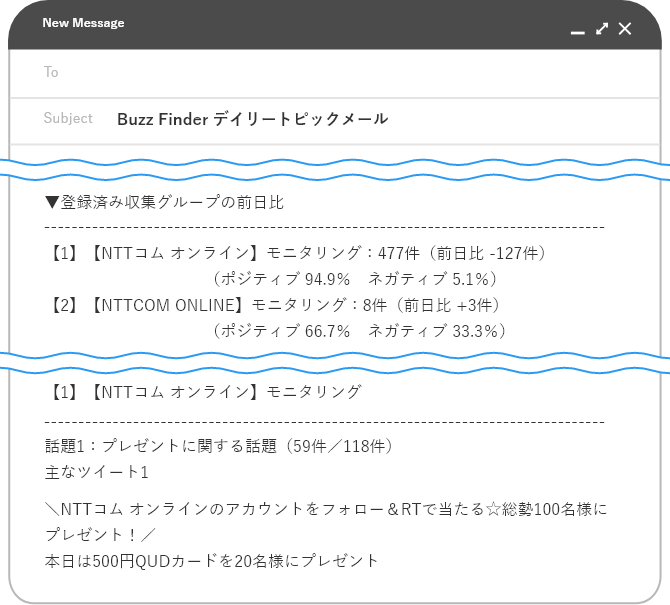670x605 pixels.
Task: Click the 【1】NTTコム オンライン モニタリング section header
Action: click(x=205, y=392)
